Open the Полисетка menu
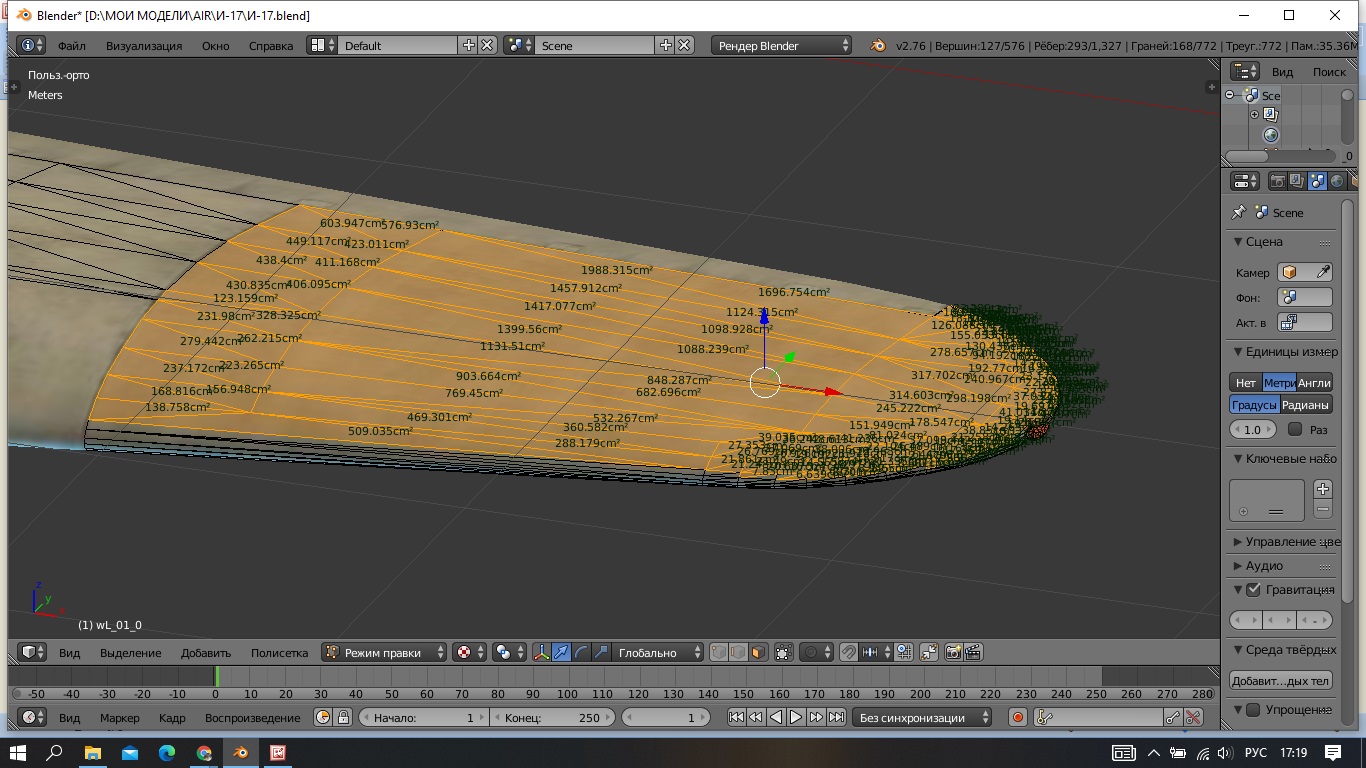 tap(279, 652)
